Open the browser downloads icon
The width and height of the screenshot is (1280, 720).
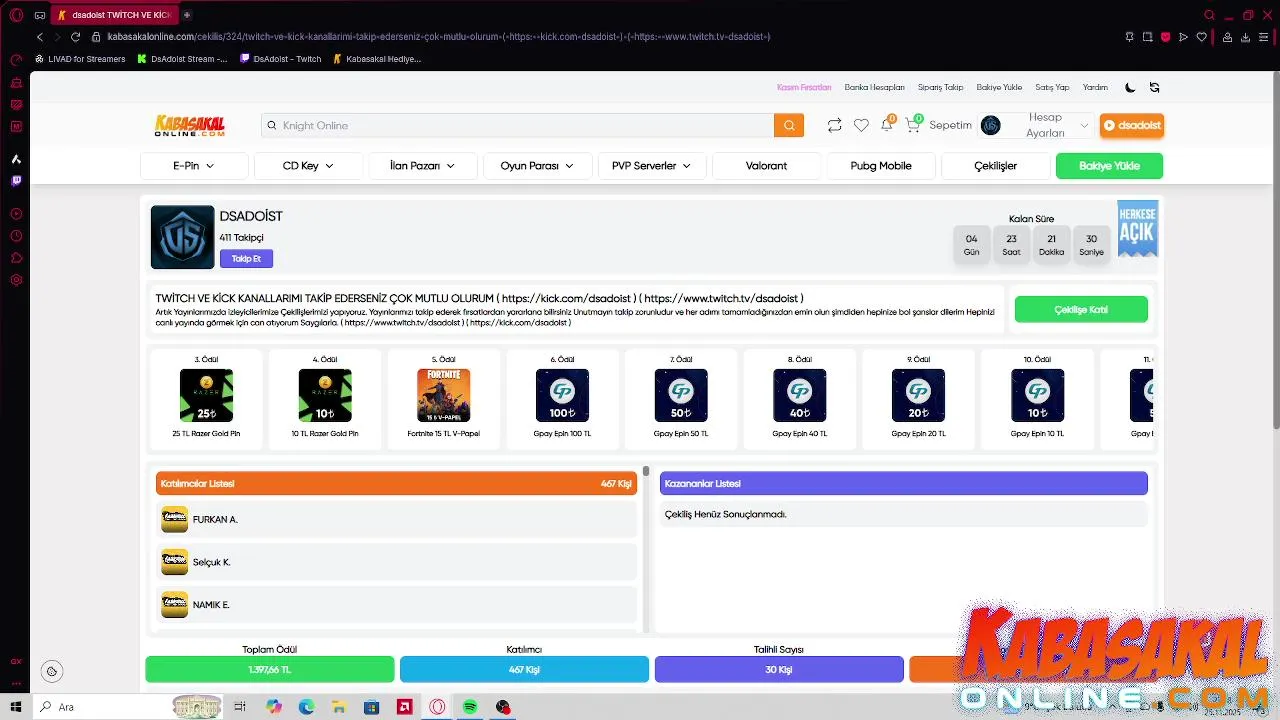point(1246,37)
